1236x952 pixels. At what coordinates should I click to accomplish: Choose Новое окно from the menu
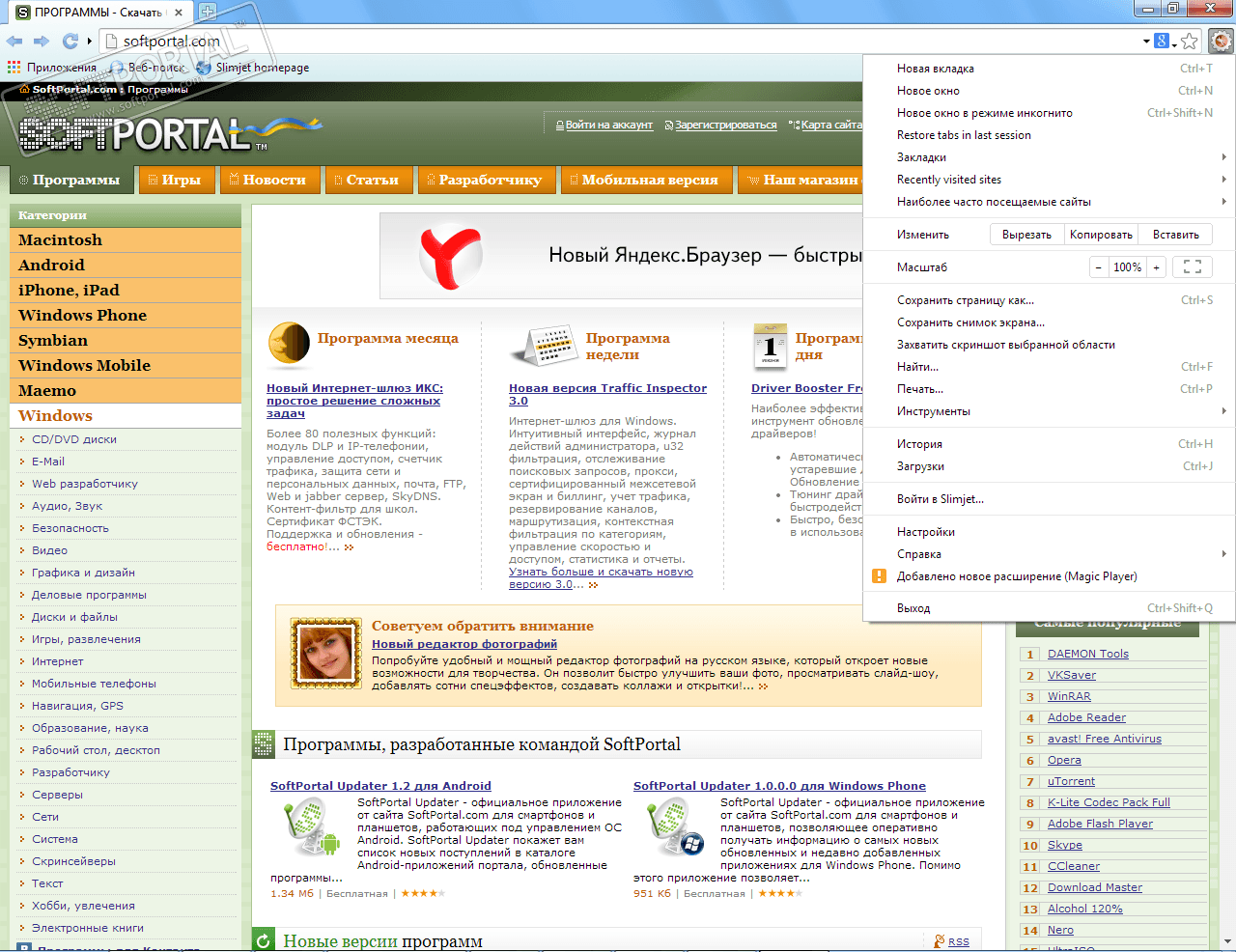tap(1049, 91)
